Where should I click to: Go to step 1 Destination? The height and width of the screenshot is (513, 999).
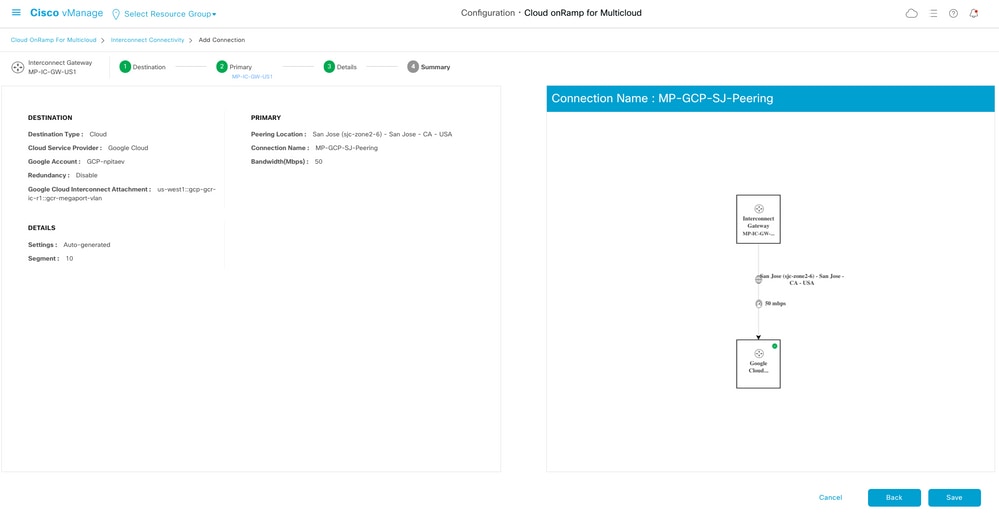(x=143, y=67)
